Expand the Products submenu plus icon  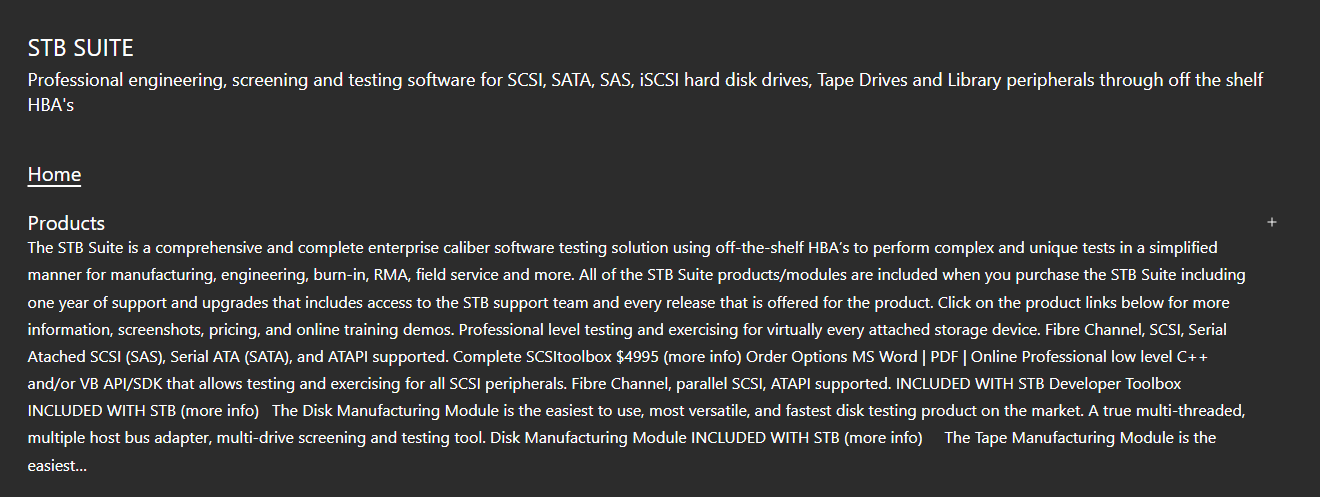pos(1272,222)
